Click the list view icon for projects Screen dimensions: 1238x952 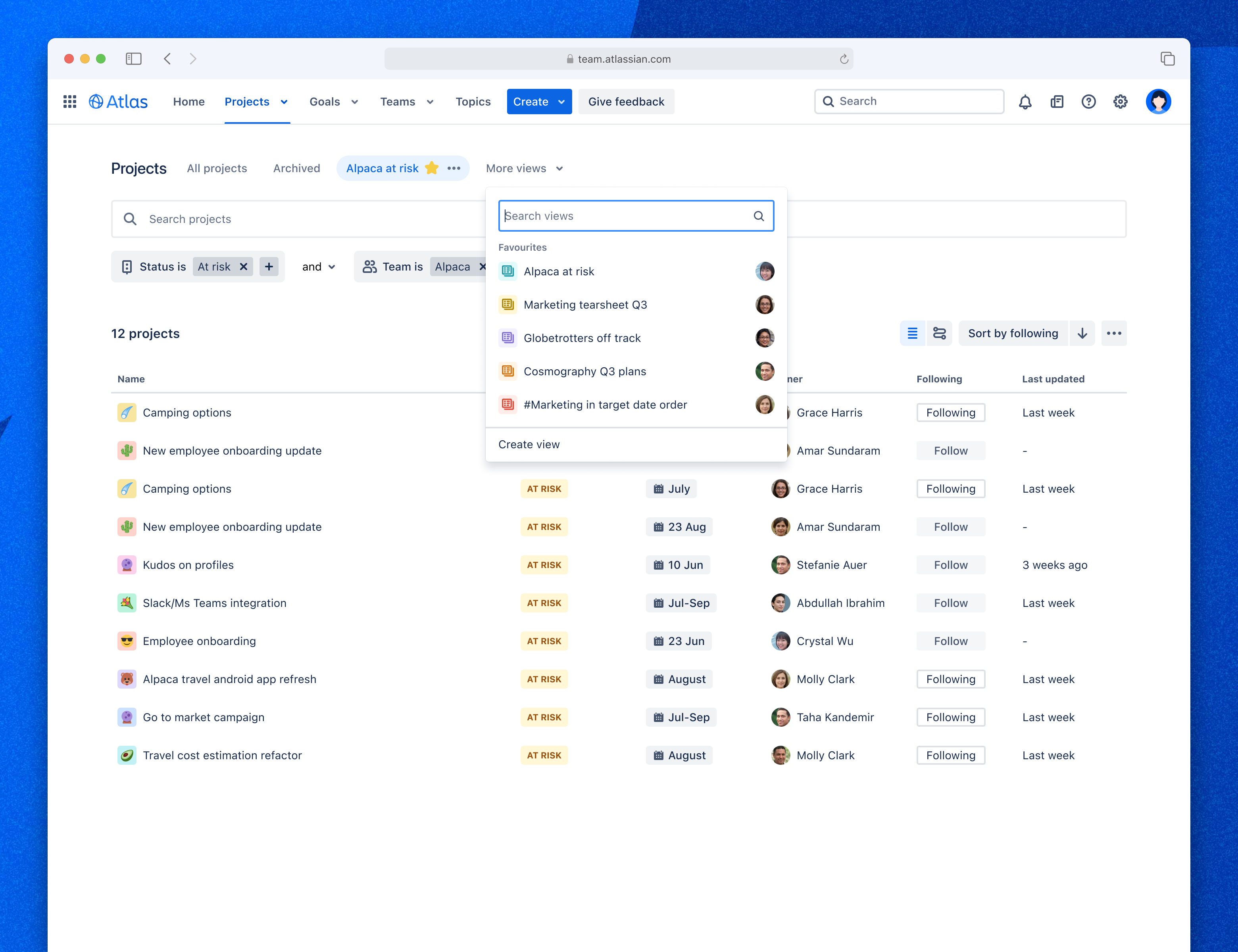(911, 333)
